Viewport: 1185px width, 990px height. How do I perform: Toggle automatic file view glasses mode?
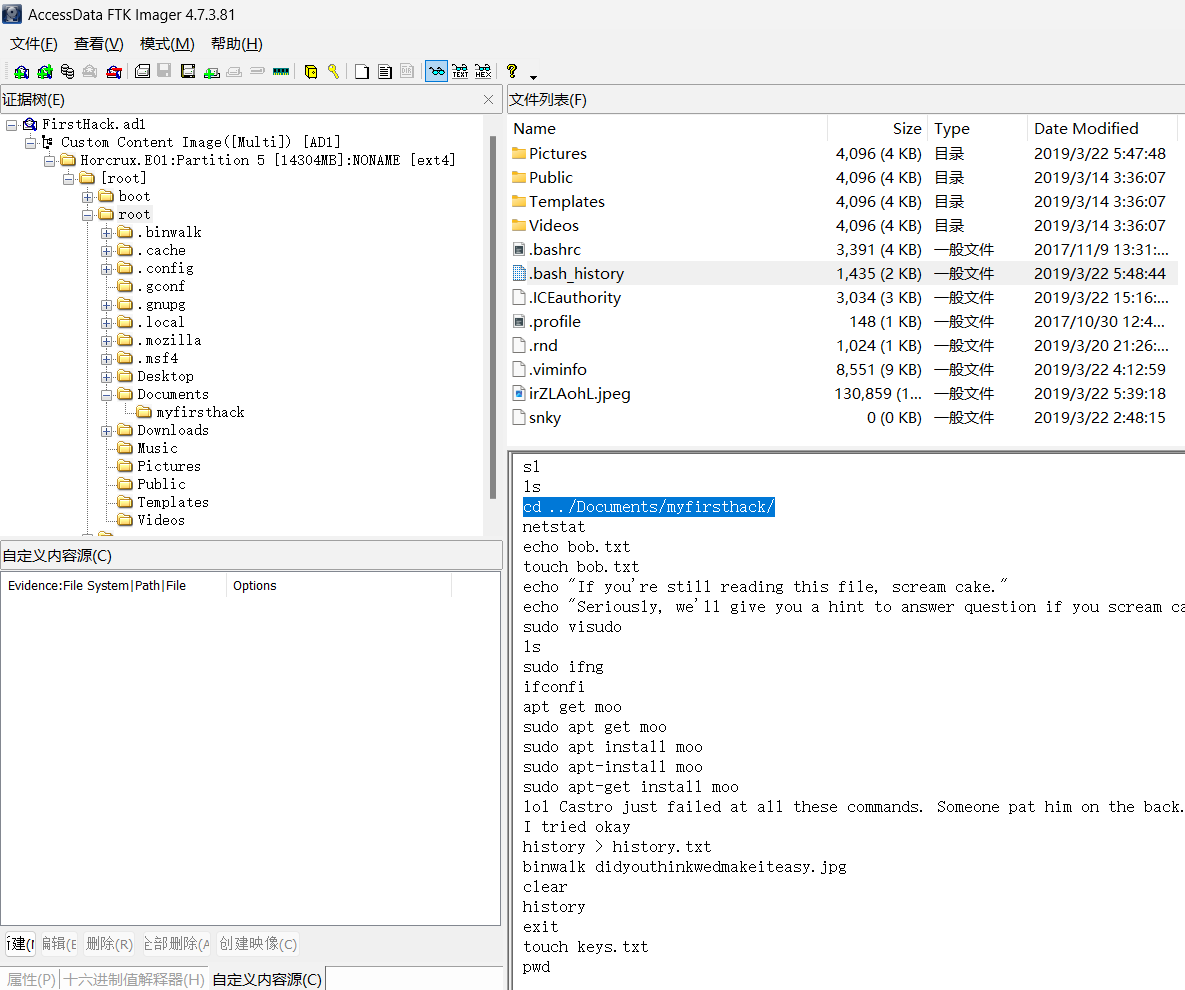click(436, 72)
